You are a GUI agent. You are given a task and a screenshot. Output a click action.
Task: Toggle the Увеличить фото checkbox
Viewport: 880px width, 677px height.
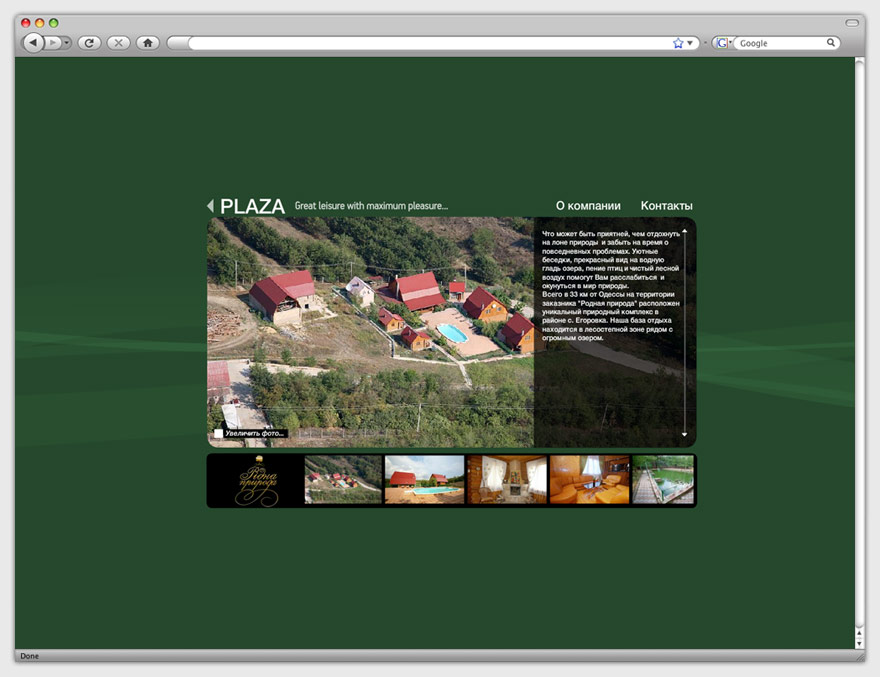tap(218, 433)
